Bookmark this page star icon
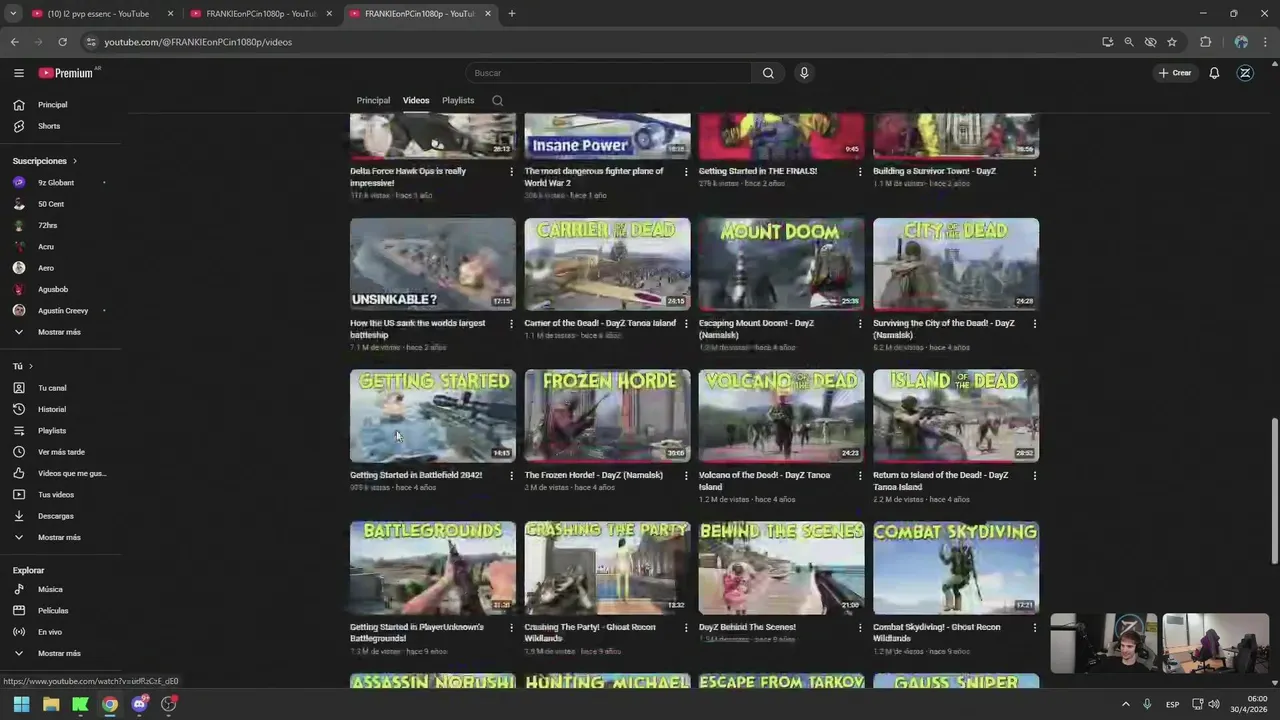1280x720 pixels. [x=1172, y=42]
